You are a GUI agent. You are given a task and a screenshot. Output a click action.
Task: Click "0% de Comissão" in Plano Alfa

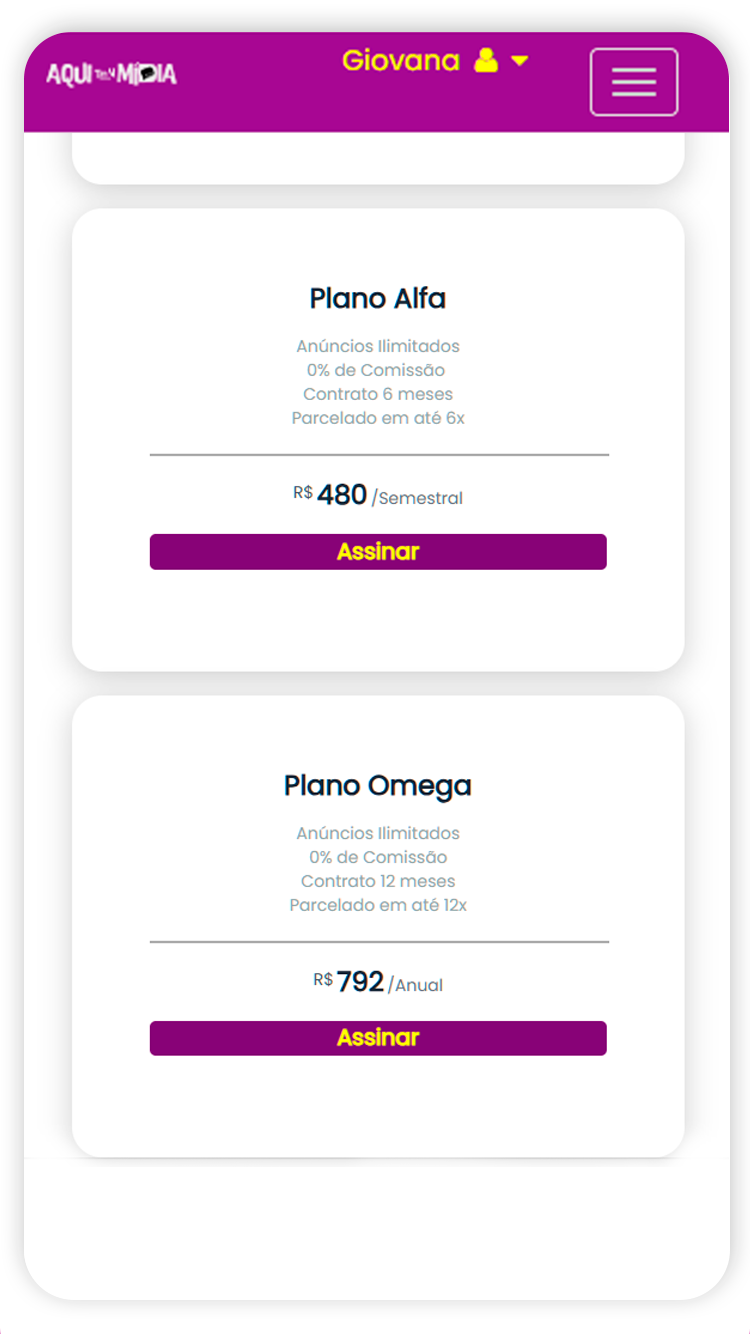tap(376, 370)
